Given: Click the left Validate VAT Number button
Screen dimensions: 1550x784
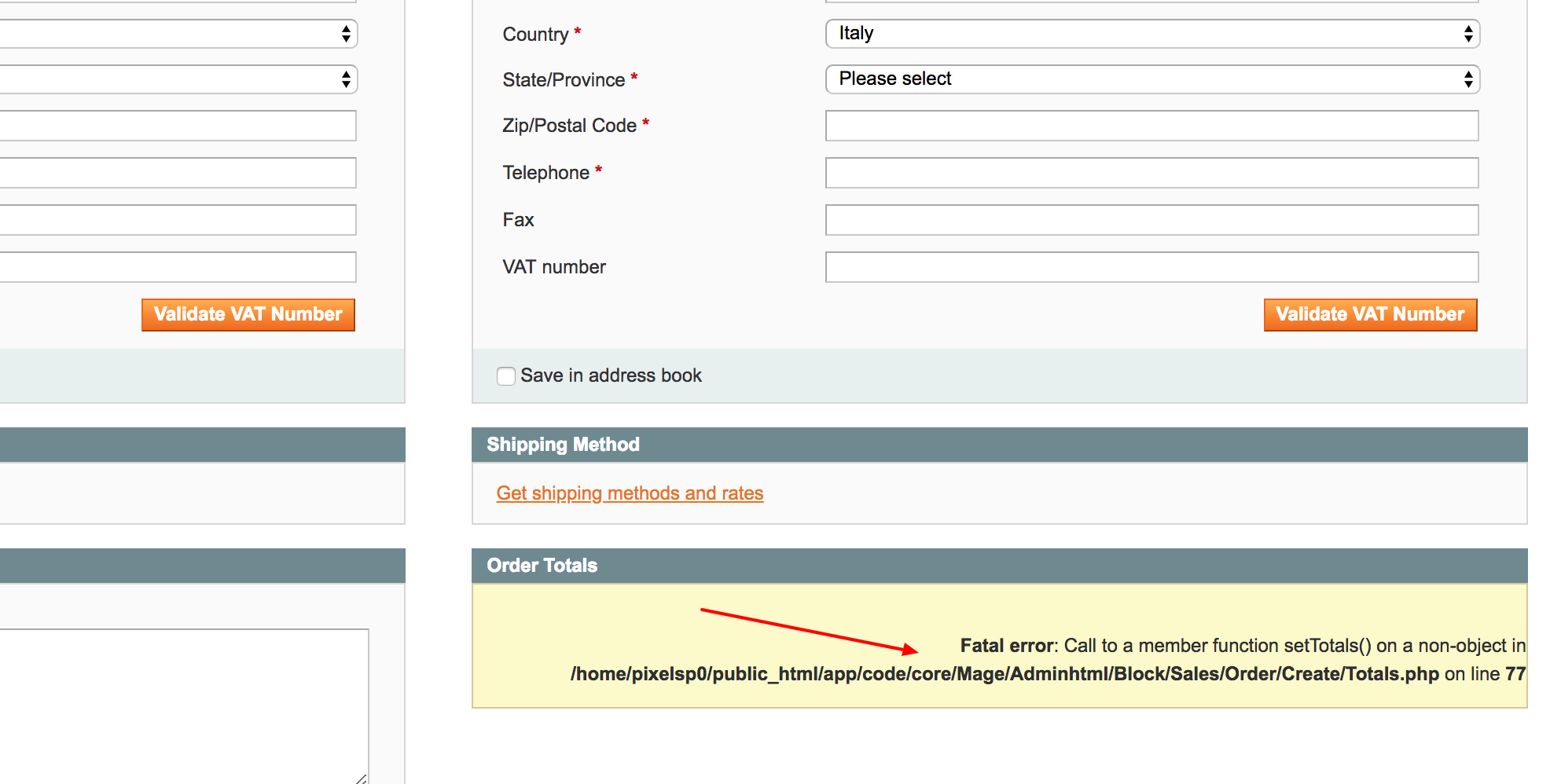Looking at the screenshot, I should coord(248,314).
